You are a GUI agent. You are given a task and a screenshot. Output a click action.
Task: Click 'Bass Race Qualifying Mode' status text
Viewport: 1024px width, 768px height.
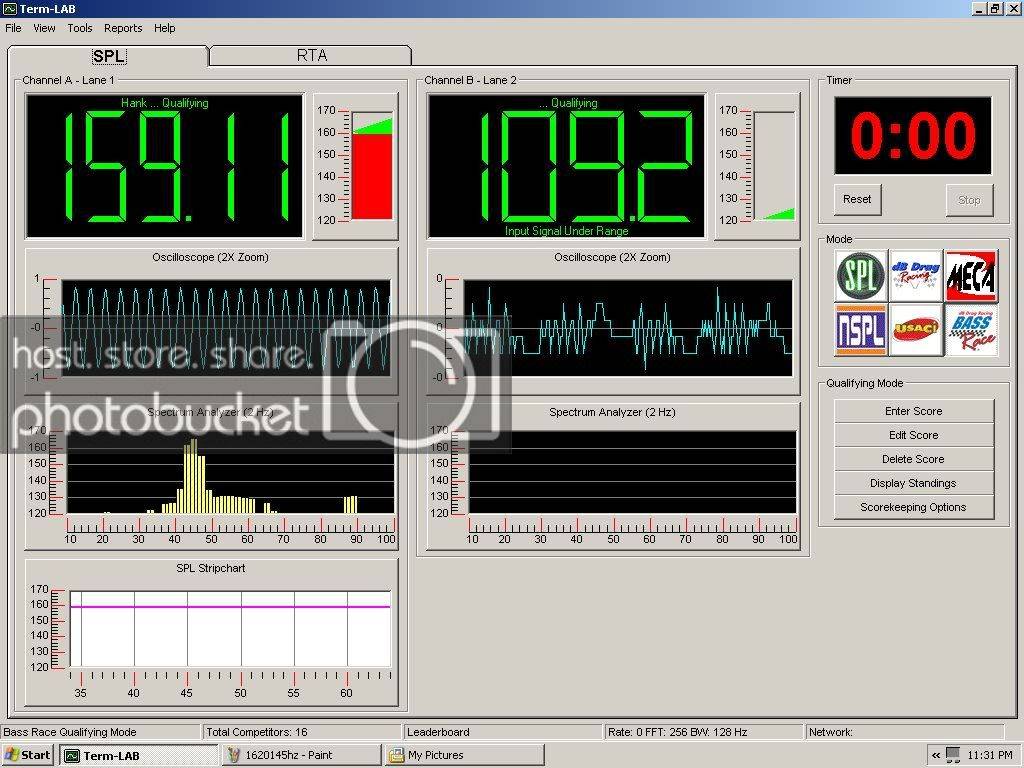pos(70,732)
